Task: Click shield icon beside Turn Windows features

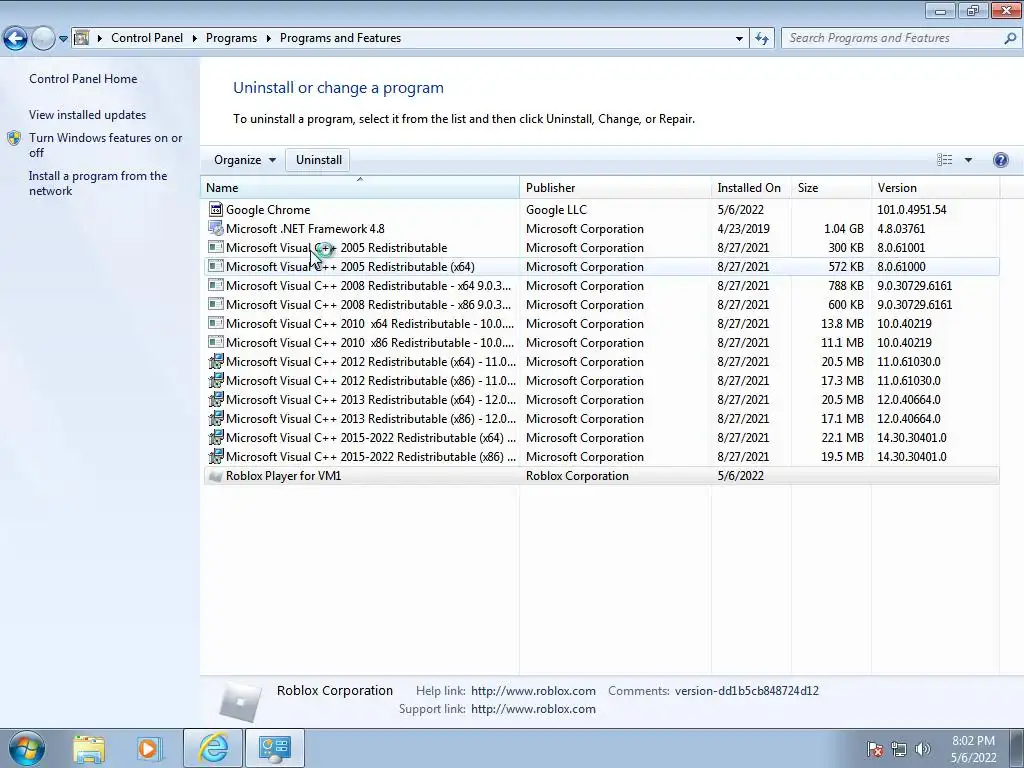Action: 14,138
